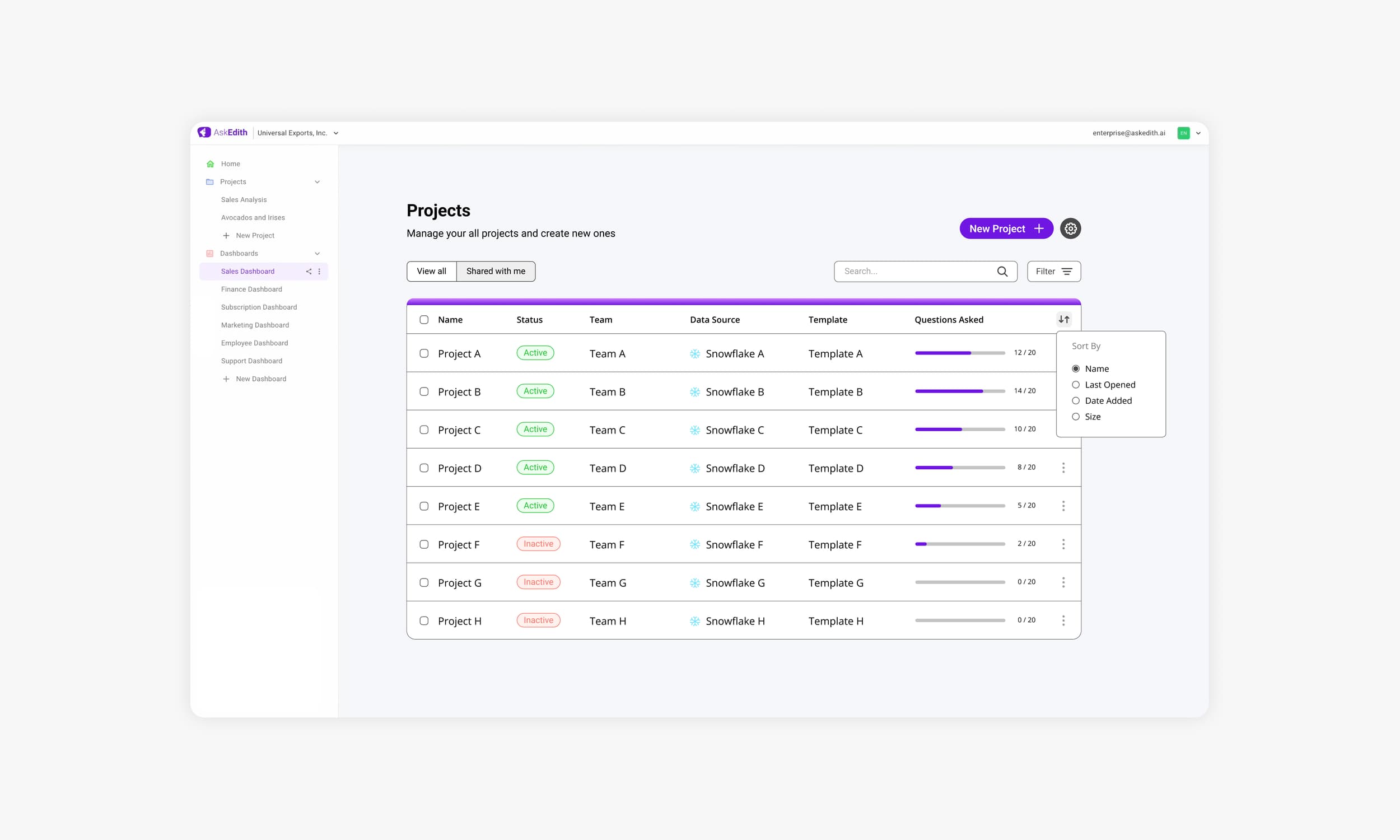The height and width of the screenshot is (840, 1400).
Task: Open the settings gear next to New Project
Action: click(x=1070, y=228)
